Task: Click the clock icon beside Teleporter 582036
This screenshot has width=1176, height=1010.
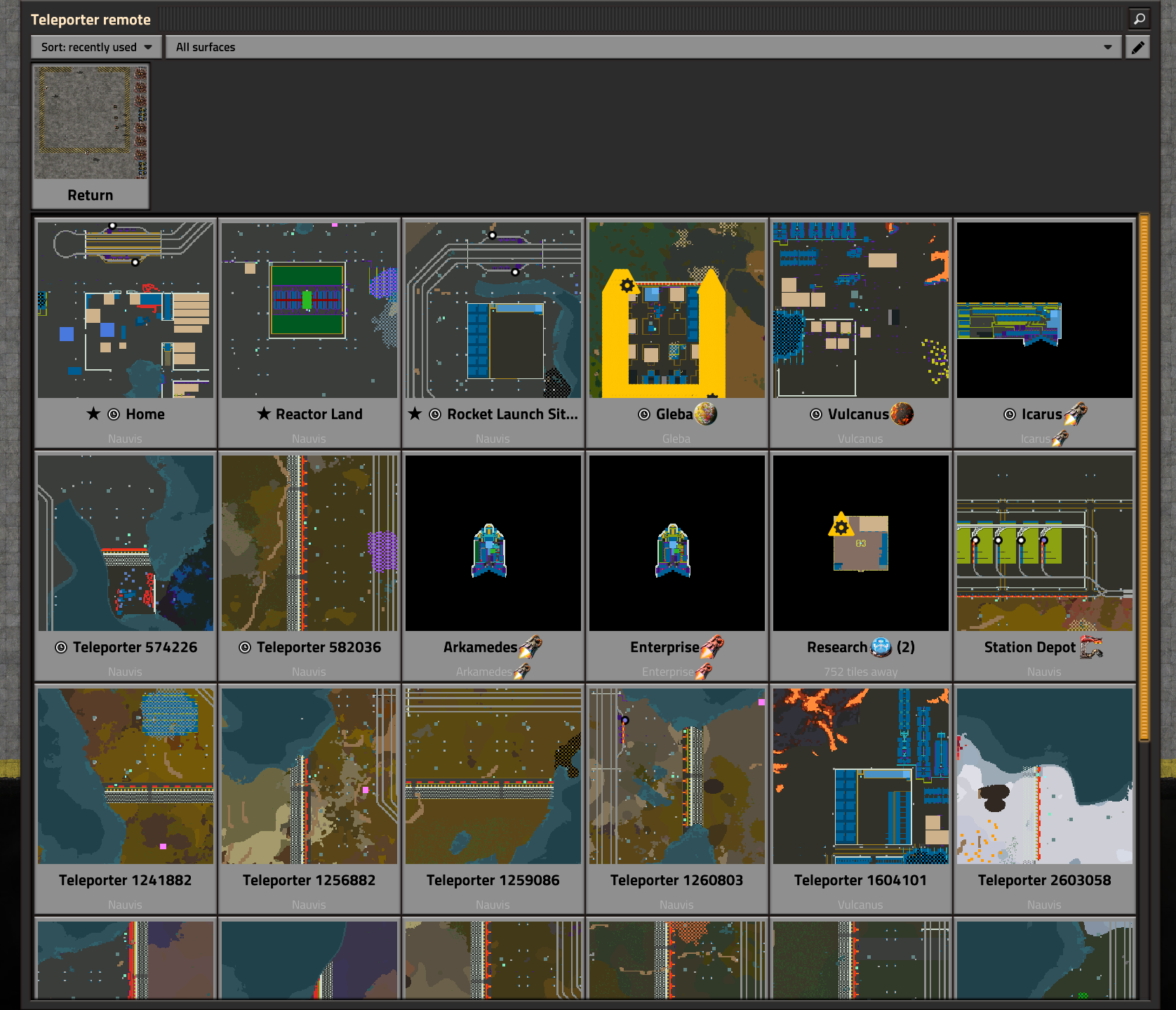Action: click(x=245, y=647)
